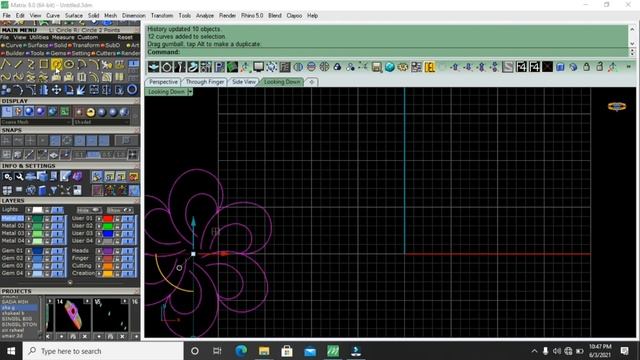Open project thumbnail number 14
Screen dimensions: 640x360
(x=73, y=315)
